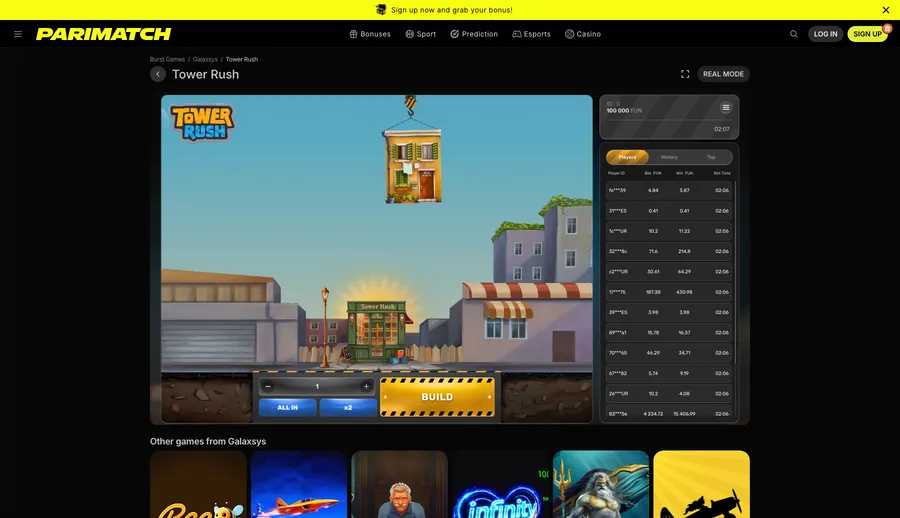This screenshot has width=900, height=518.
Task: Open the old man game thumbnail
Action: (x=399, y=484)
